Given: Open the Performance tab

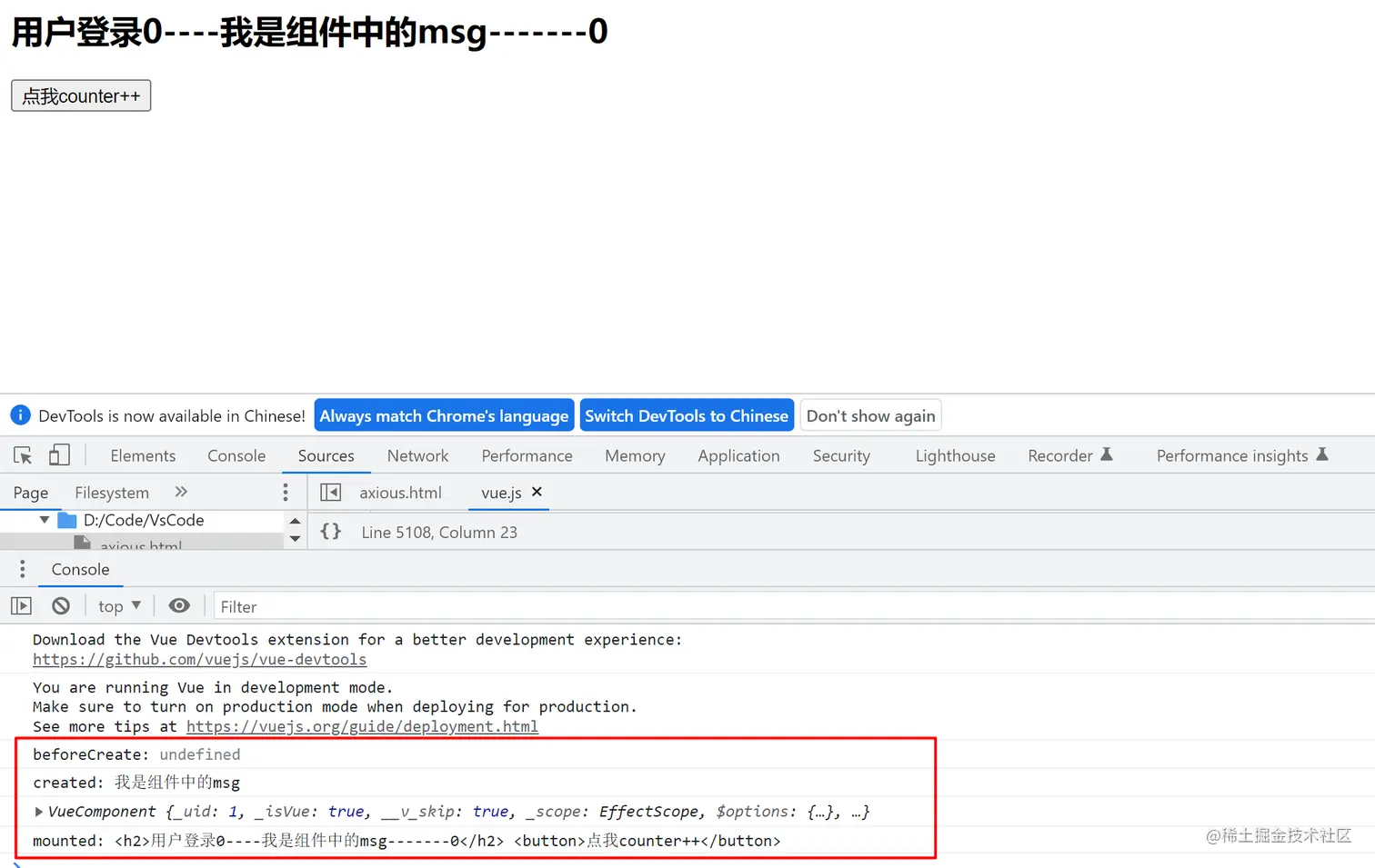Looking at the screenshot, I should 527,455.
